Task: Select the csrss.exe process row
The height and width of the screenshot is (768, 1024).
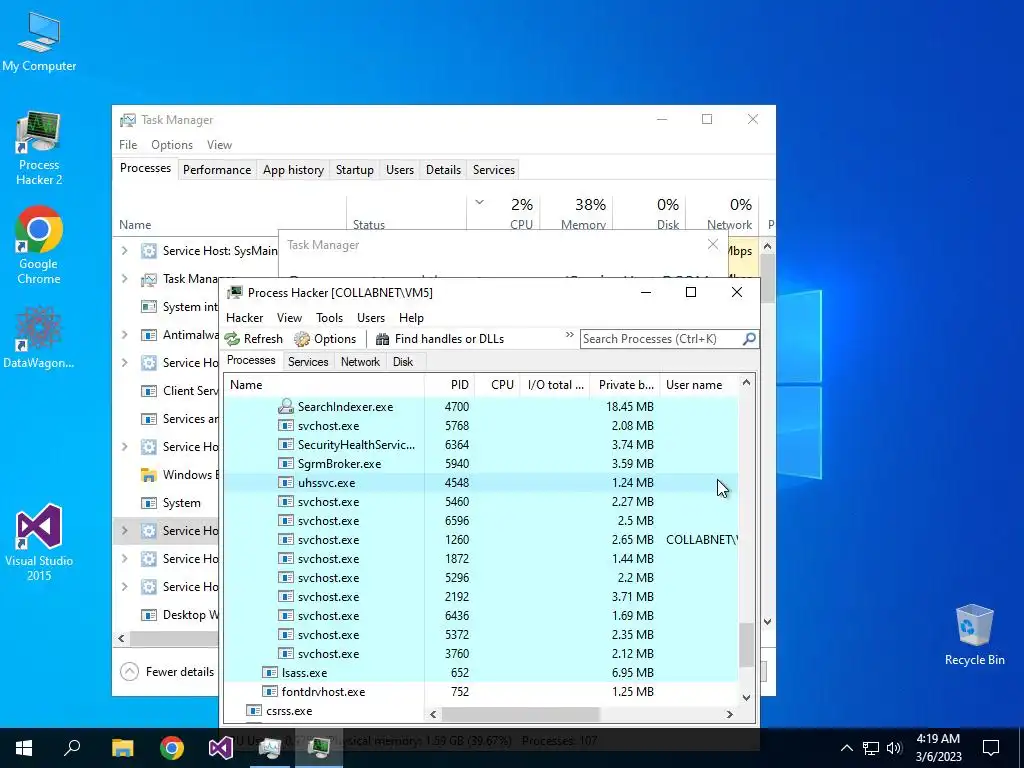Action: [x=481, y=711]
